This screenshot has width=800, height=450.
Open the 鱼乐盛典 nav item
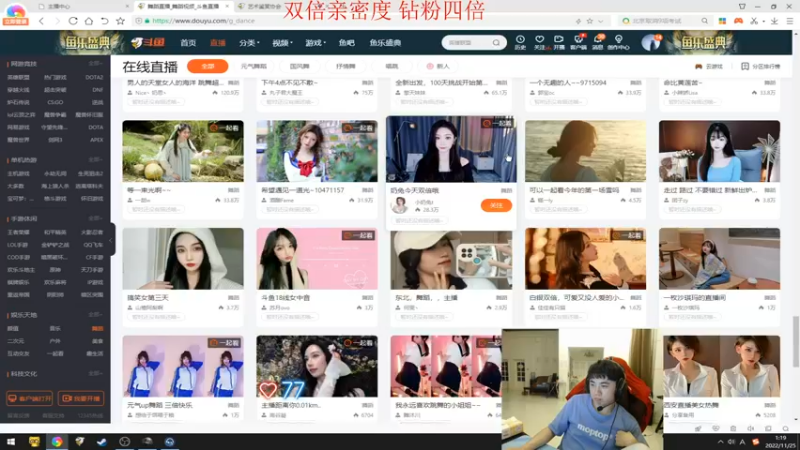click(x=385, y=43)
